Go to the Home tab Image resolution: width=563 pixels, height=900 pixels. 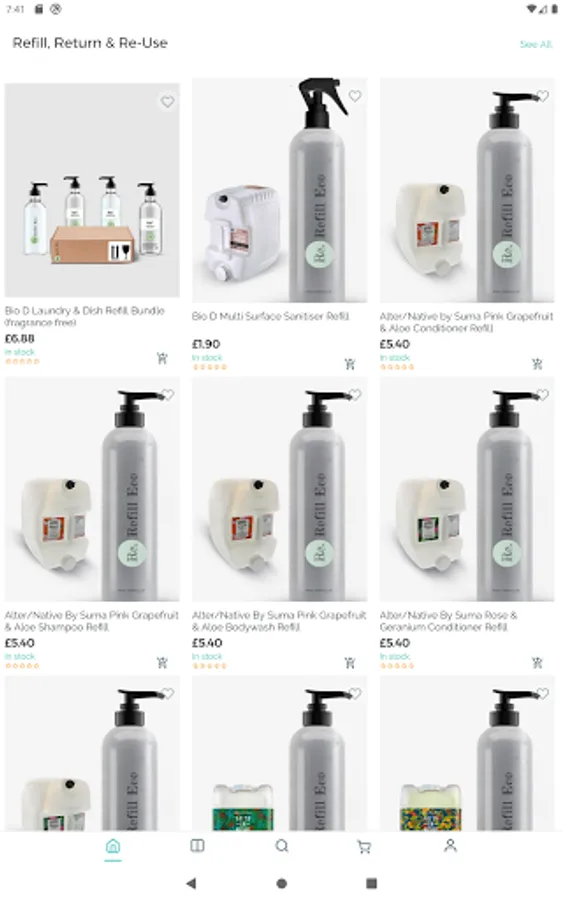113,846
